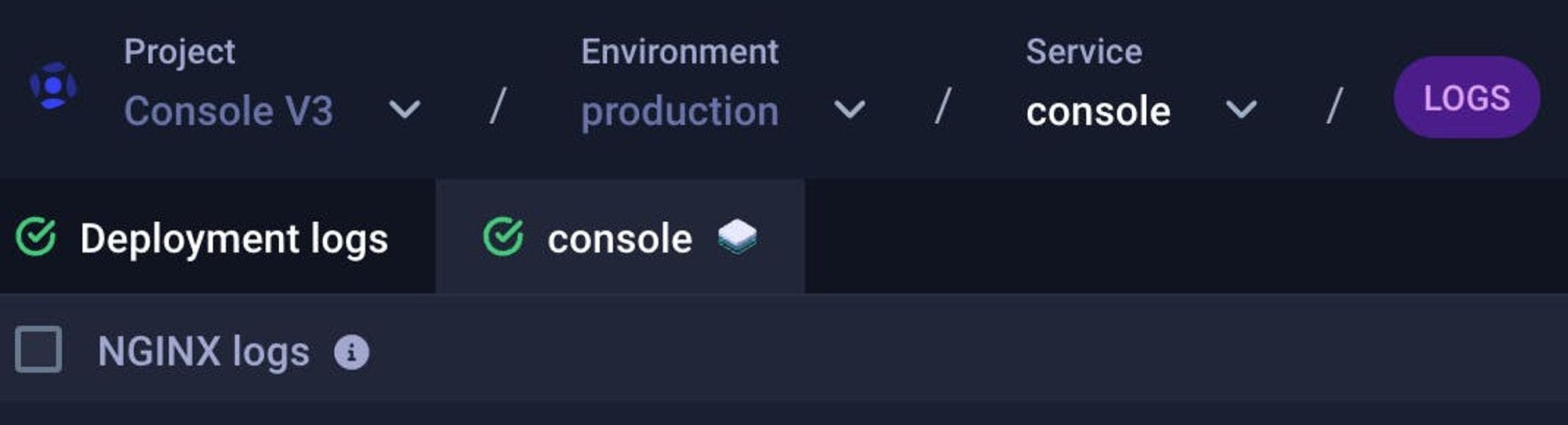Click the white stack icon on console tab
Viewport: 1568px width, 425px height.
pyautogui.click(x=737, y=237)
